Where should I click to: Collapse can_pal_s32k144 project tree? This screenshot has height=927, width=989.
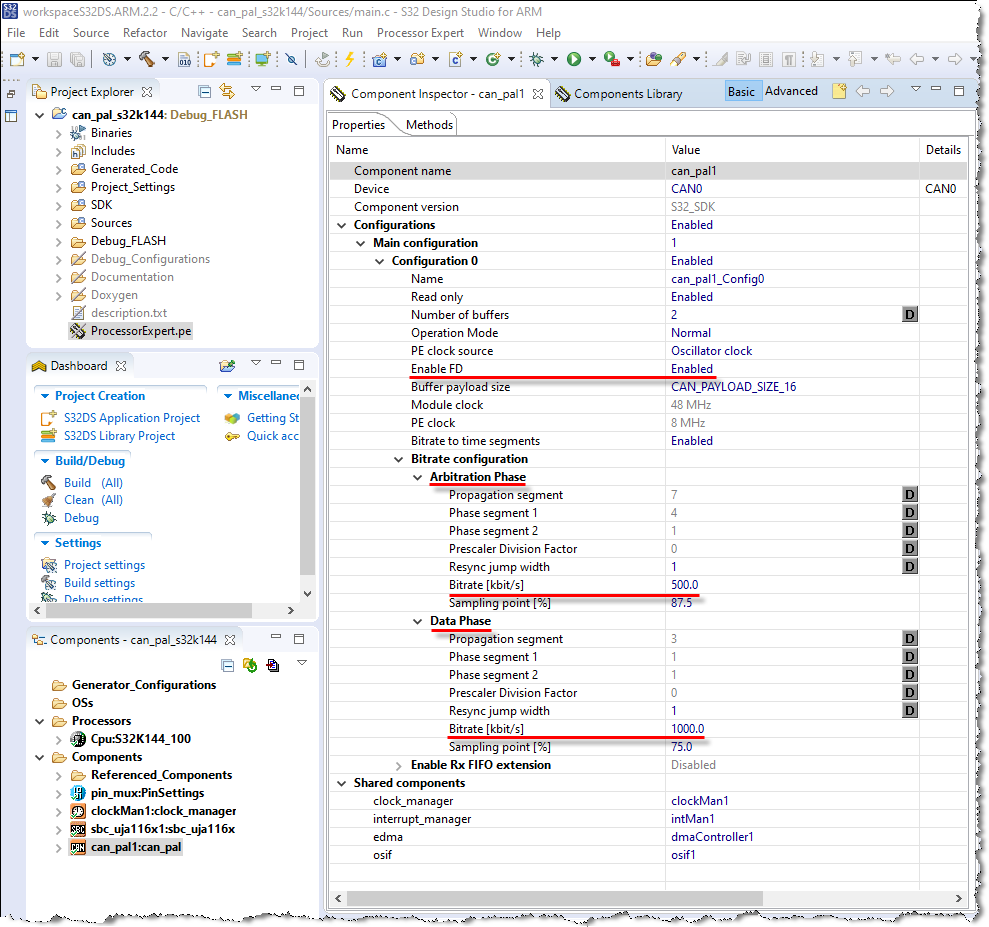39,115
